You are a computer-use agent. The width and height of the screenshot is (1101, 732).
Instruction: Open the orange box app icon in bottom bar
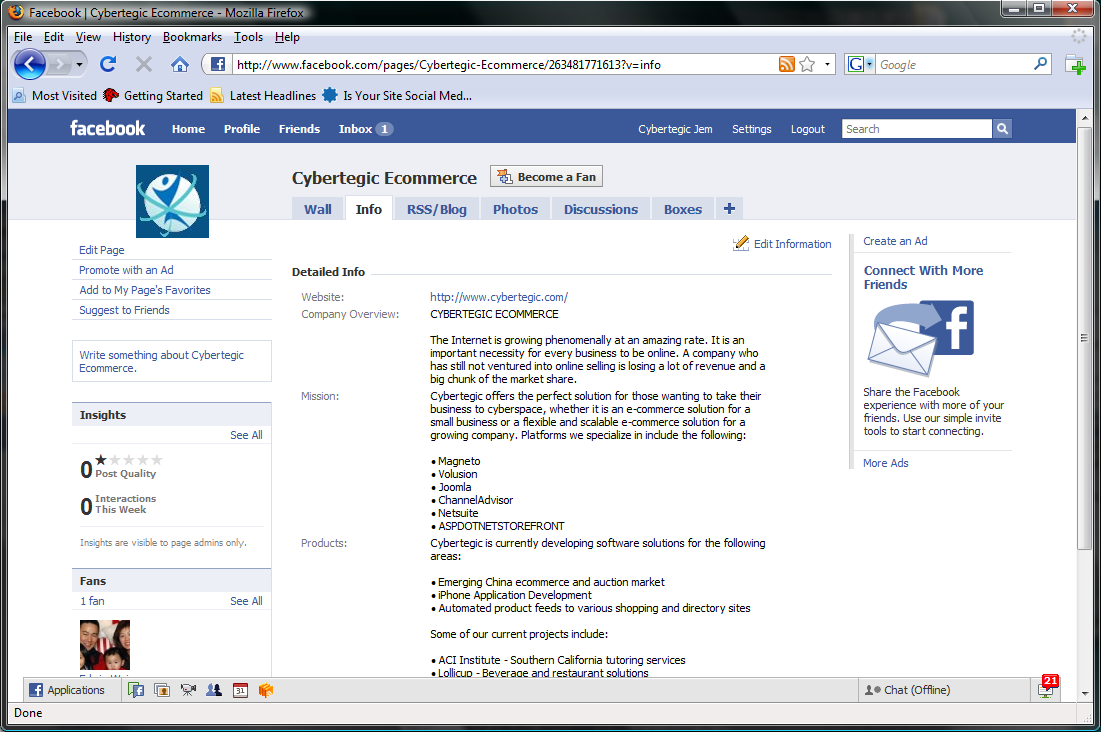click(265, 690)
